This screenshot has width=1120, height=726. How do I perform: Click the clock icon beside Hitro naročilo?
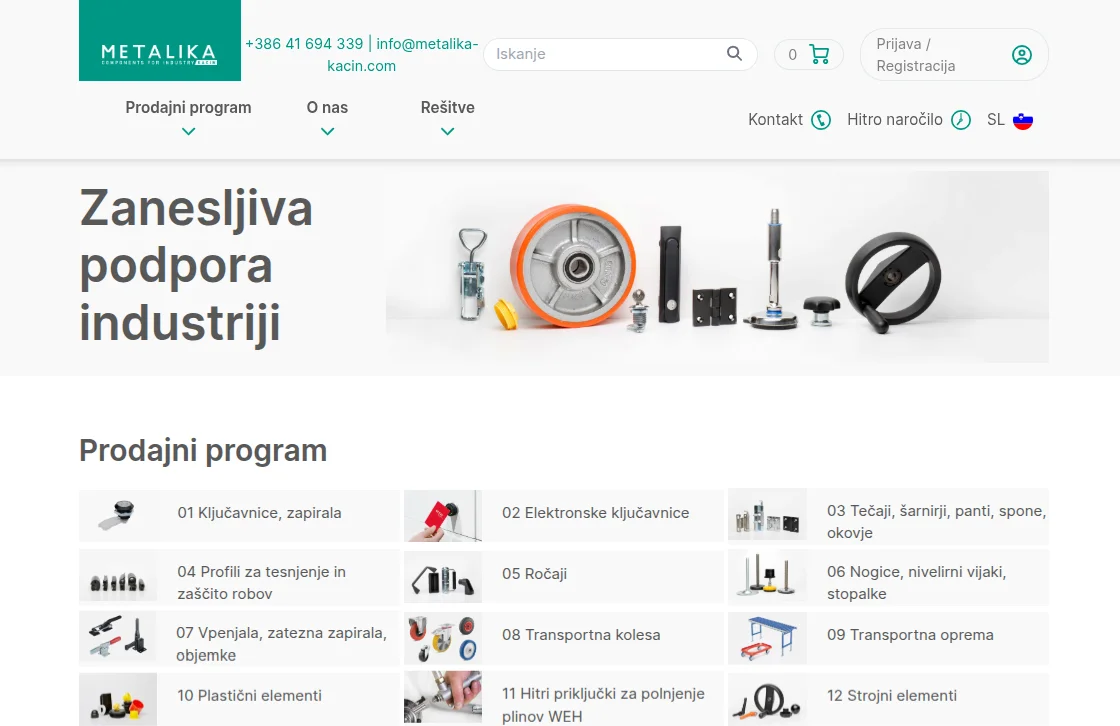[x=960, y=119]
